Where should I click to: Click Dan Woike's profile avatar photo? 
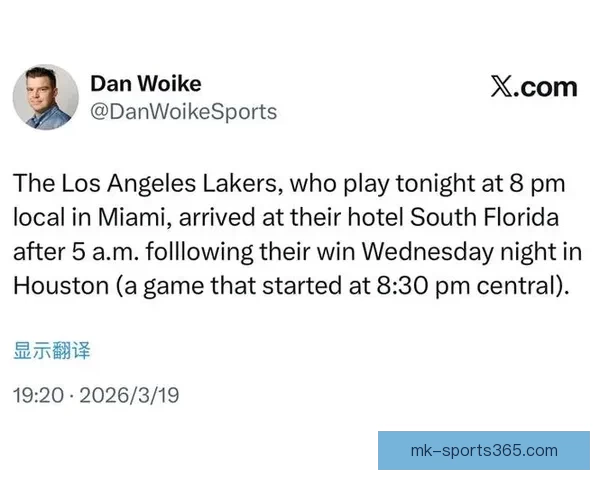45,97
